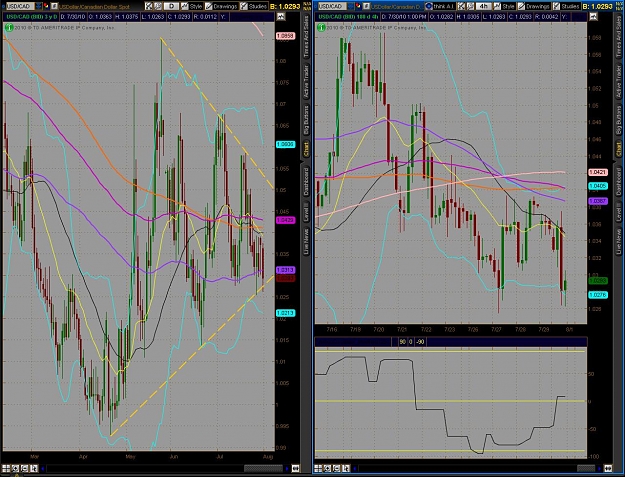Open the Studies menu on the right chart

point(566,6)
